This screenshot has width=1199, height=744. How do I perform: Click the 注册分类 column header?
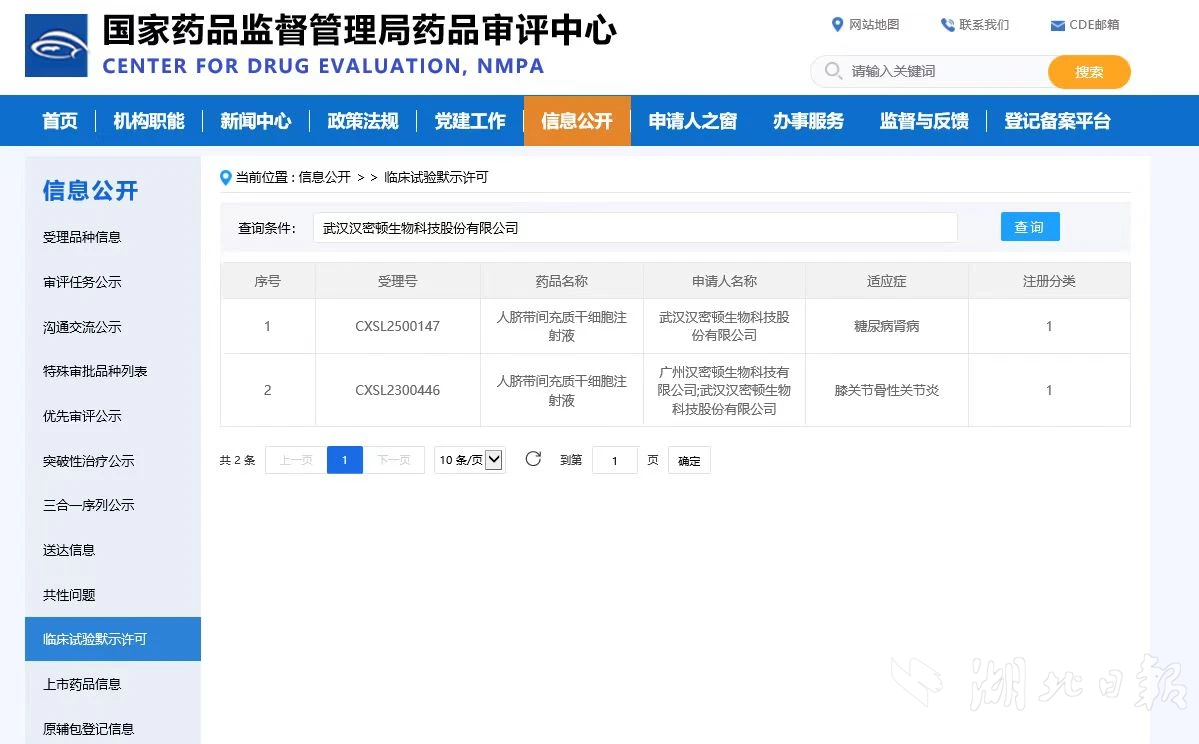1049,281
